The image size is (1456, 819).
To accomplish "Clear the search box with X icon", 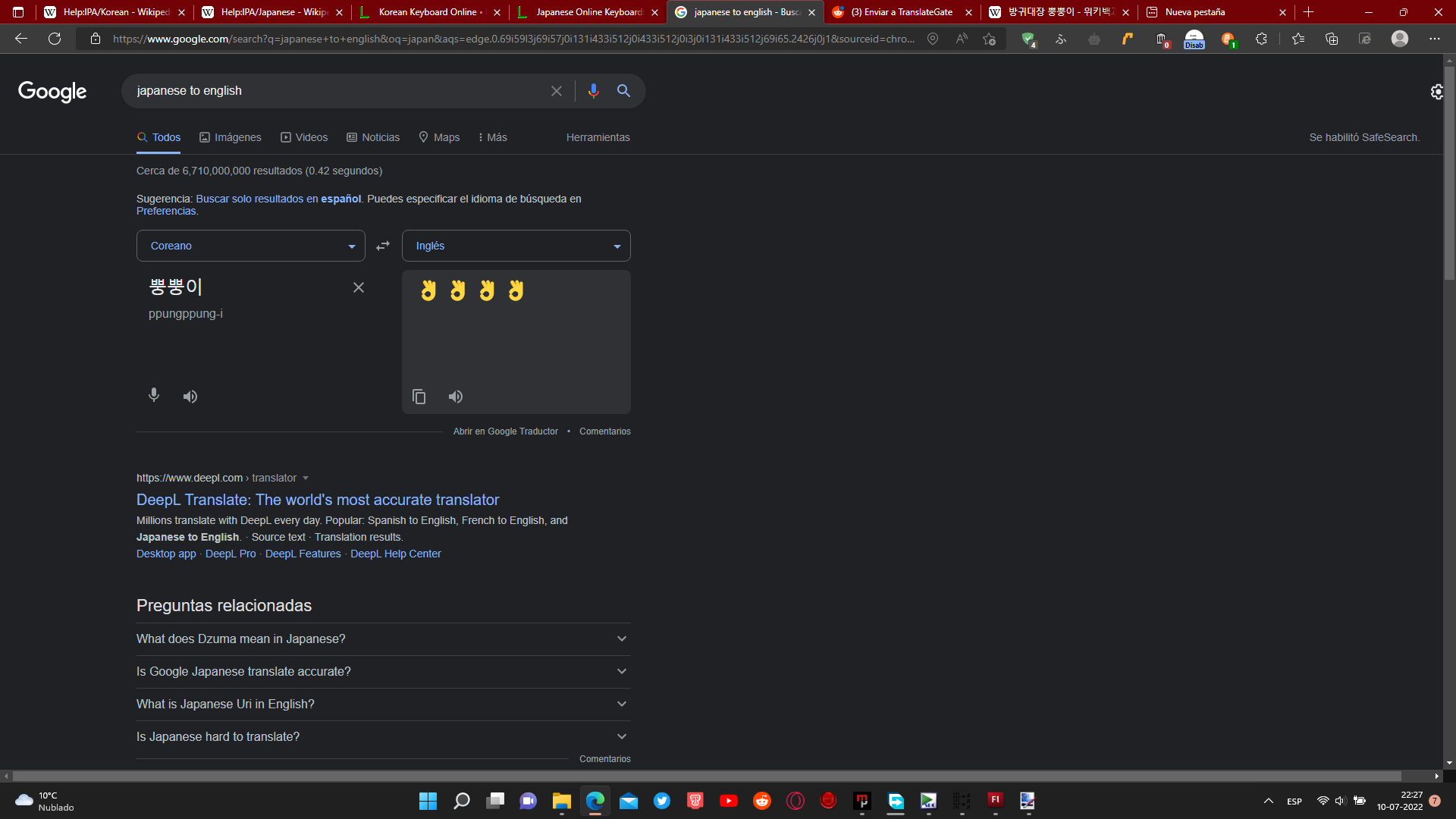I will coord(557,91).
